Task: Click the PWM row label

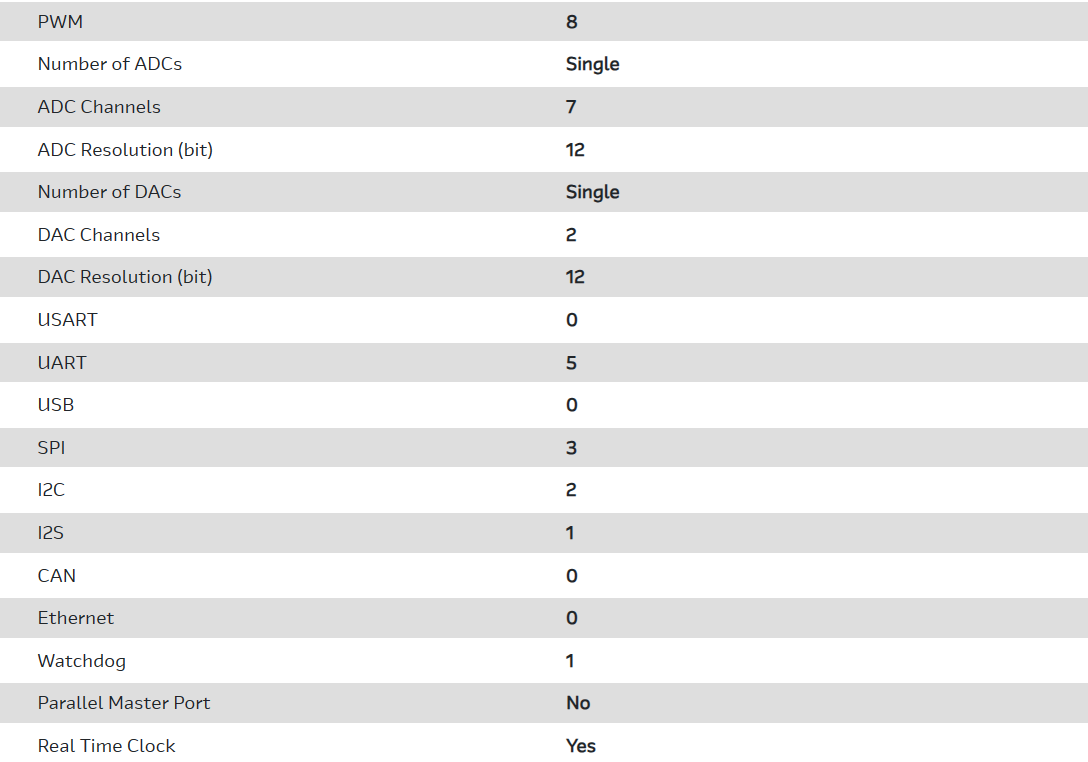Action: coord(60,21)
